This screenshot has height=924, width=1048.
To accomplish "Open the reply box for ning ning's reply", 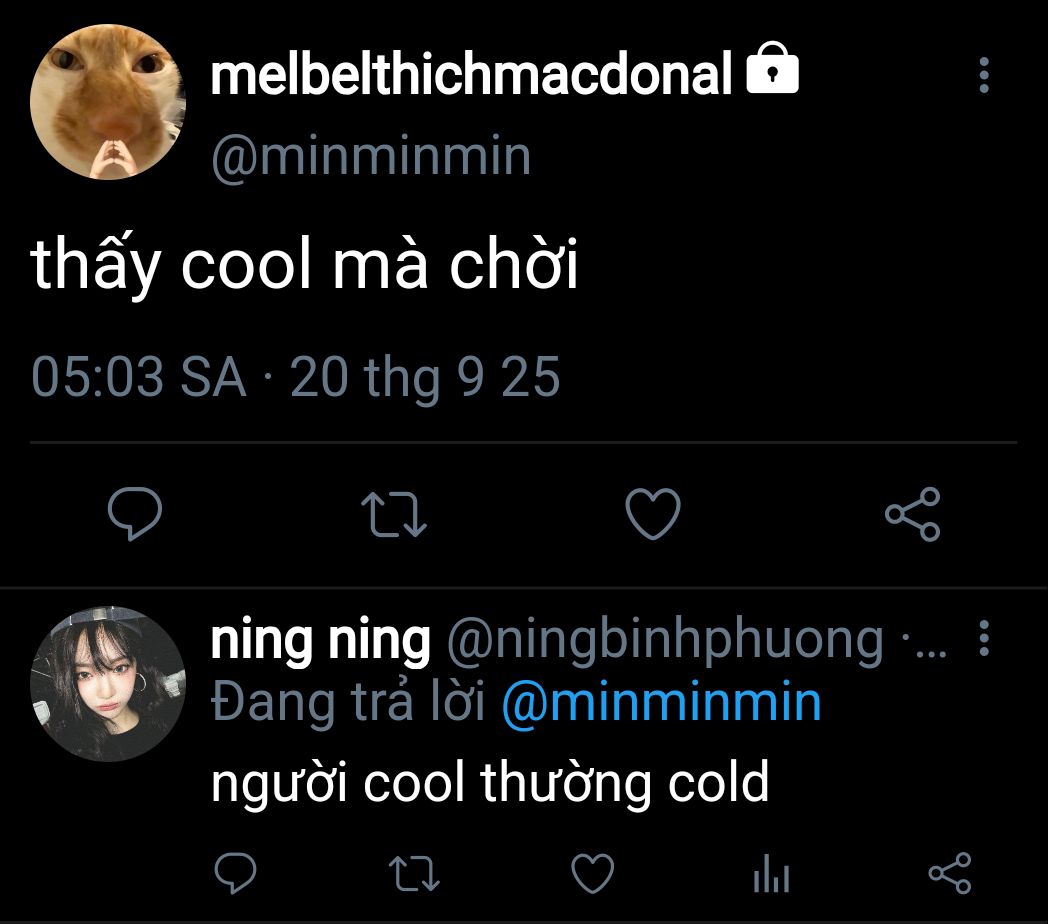I will (237, 873).
